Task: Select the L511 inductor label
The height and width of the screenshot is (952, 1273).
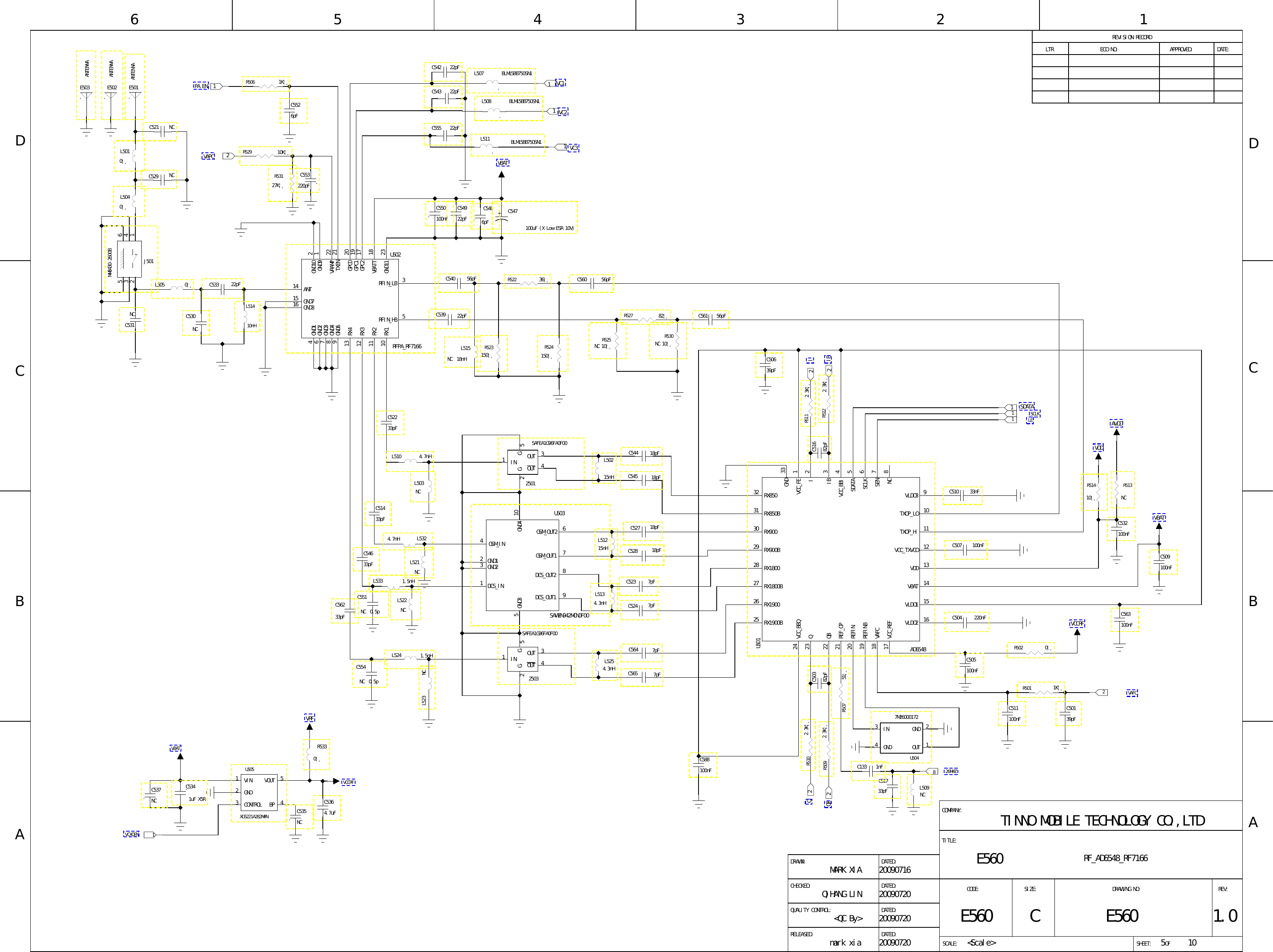Action: [485, 139]
